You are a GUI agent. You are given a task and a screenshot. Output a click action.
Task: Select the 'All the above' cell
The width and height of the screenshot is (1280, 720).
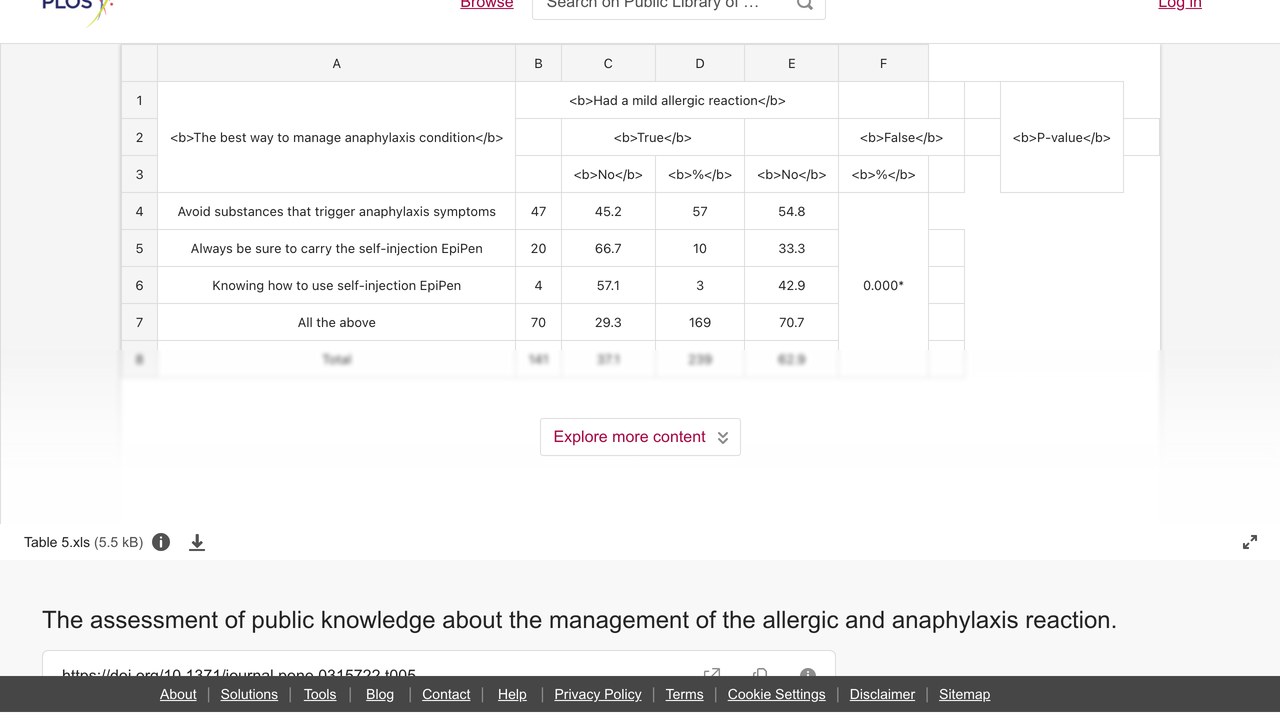pyautogui.click(x=336, y=322)
